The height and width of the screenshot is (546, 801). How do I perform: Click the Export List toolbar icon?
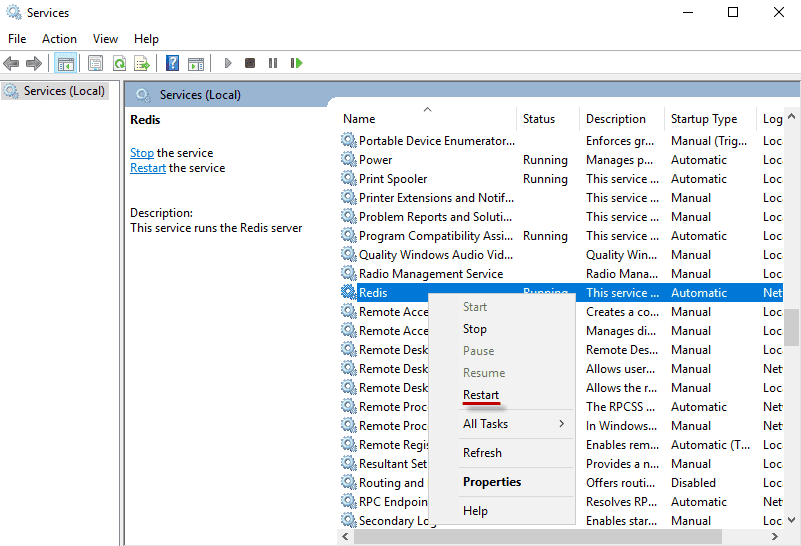point(142,63)
